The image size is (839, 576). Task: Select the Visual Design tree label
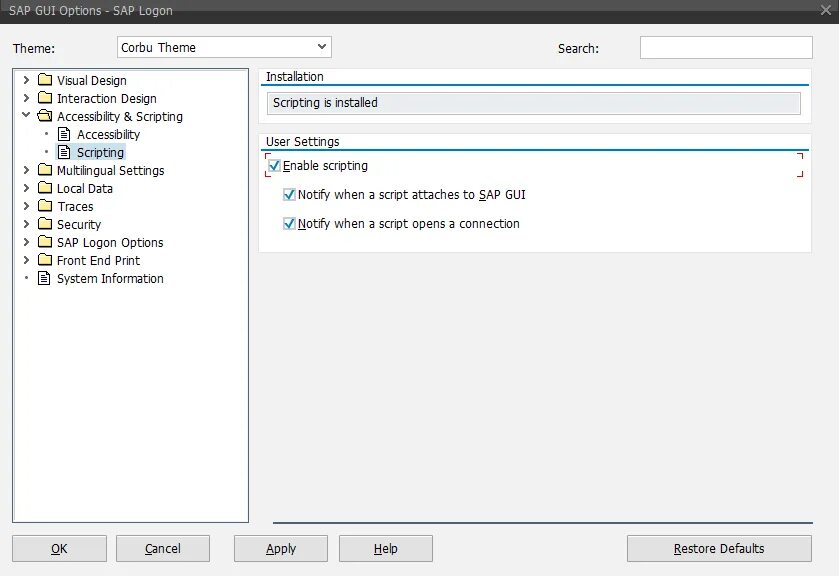tap(91, 80)
